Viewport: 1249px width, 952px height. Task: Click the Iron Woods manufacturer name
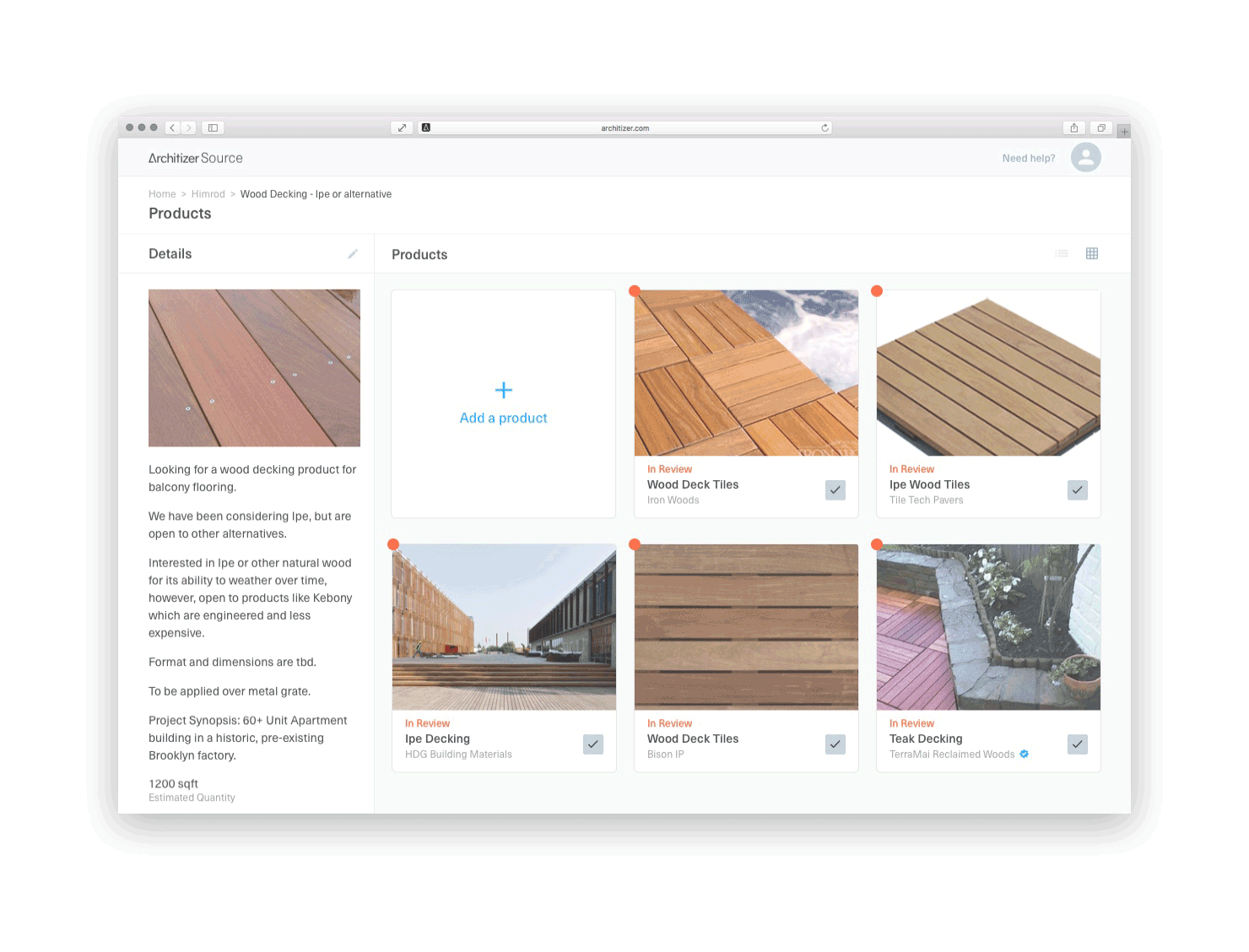(673, 500)
